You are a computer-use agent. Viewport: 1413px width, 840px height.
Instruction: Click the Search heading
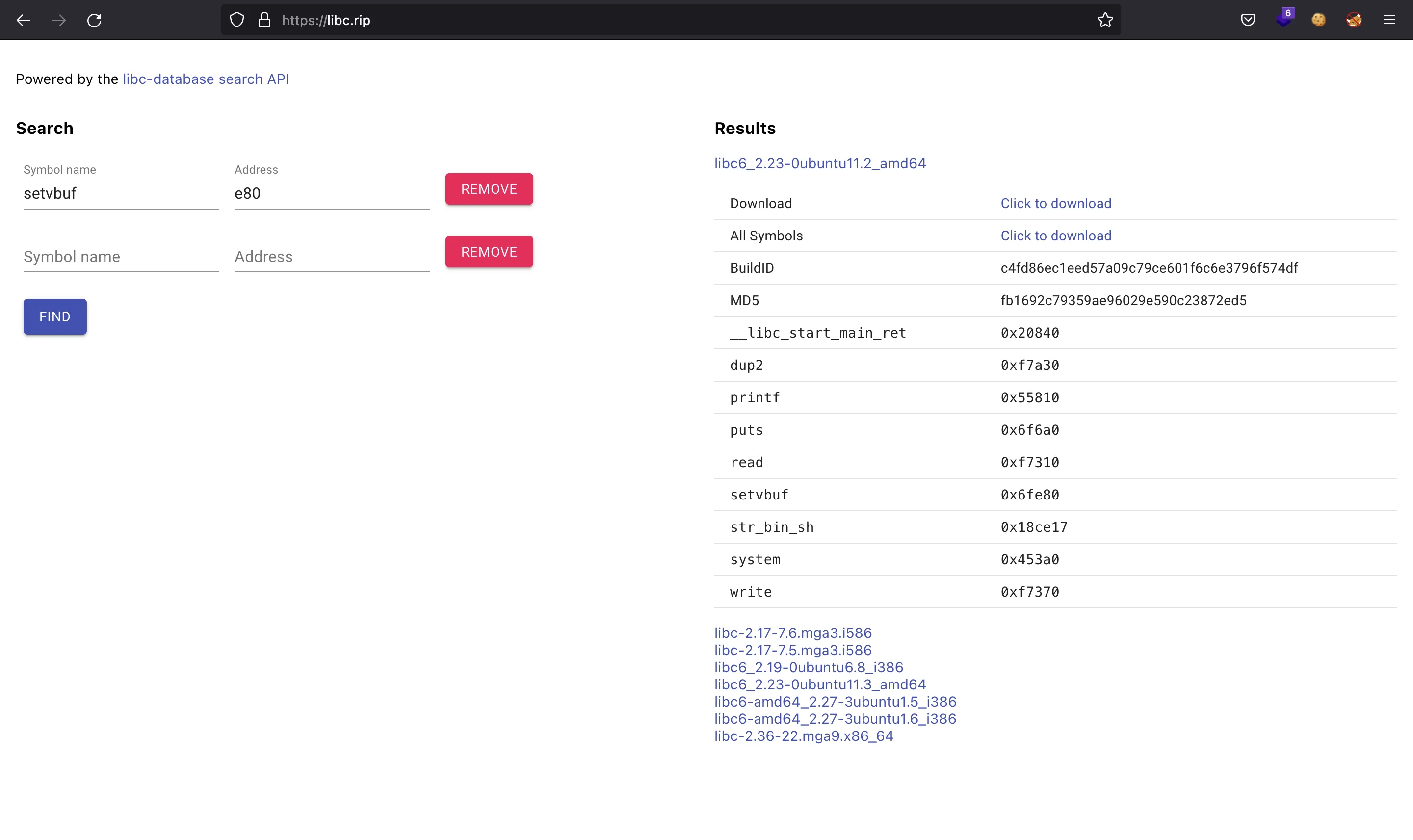(x=45, y=129)
